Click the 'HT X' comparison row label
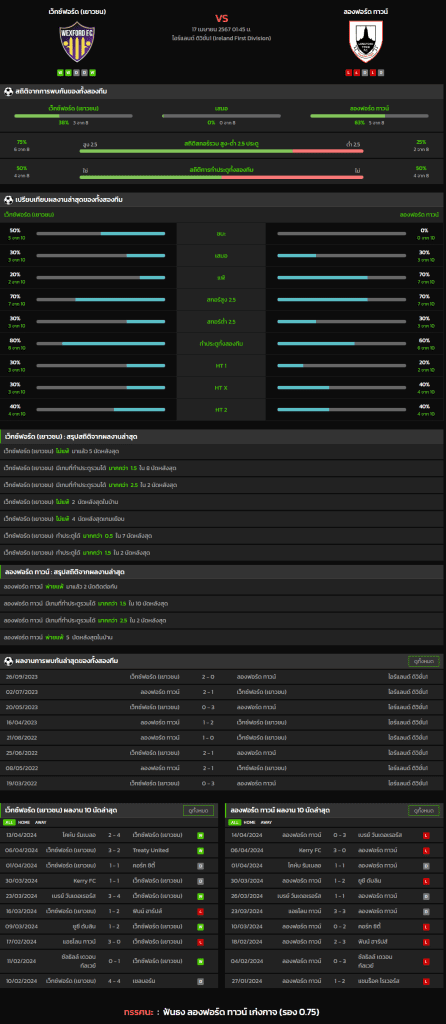This screenshot has height=1024, width=446. coord(221,388)
